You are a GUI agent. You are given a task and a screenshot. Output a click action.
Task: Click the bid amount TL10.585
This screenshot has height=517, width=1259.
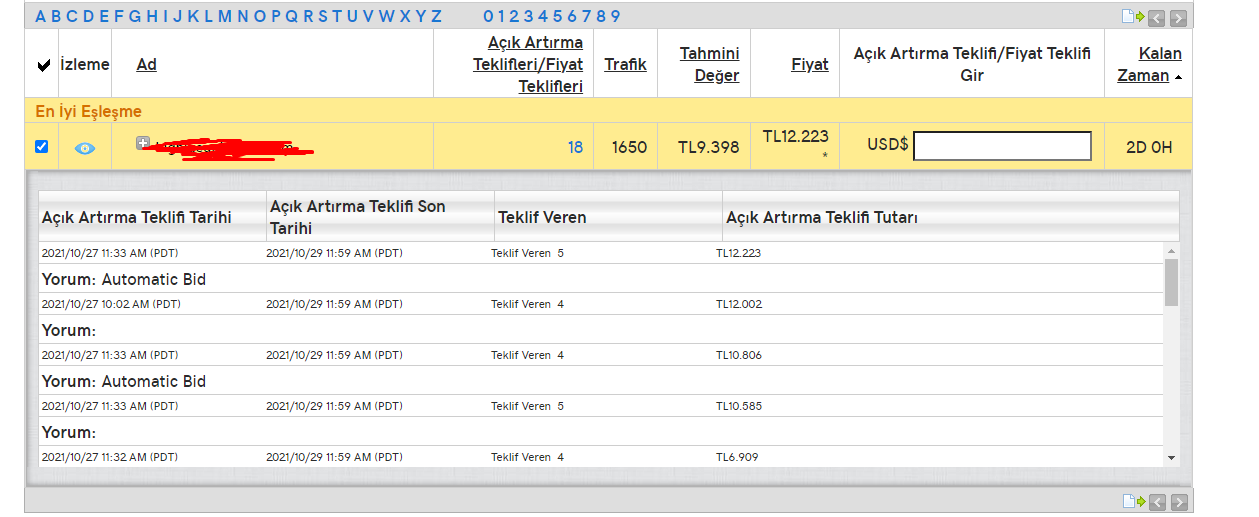[x=739, y=406]
